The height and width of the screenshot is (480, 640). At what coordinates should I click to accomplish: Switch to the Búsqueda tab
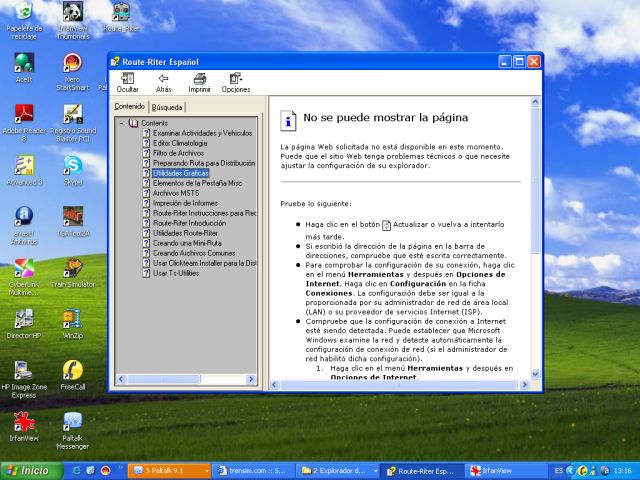pos(167,106)
